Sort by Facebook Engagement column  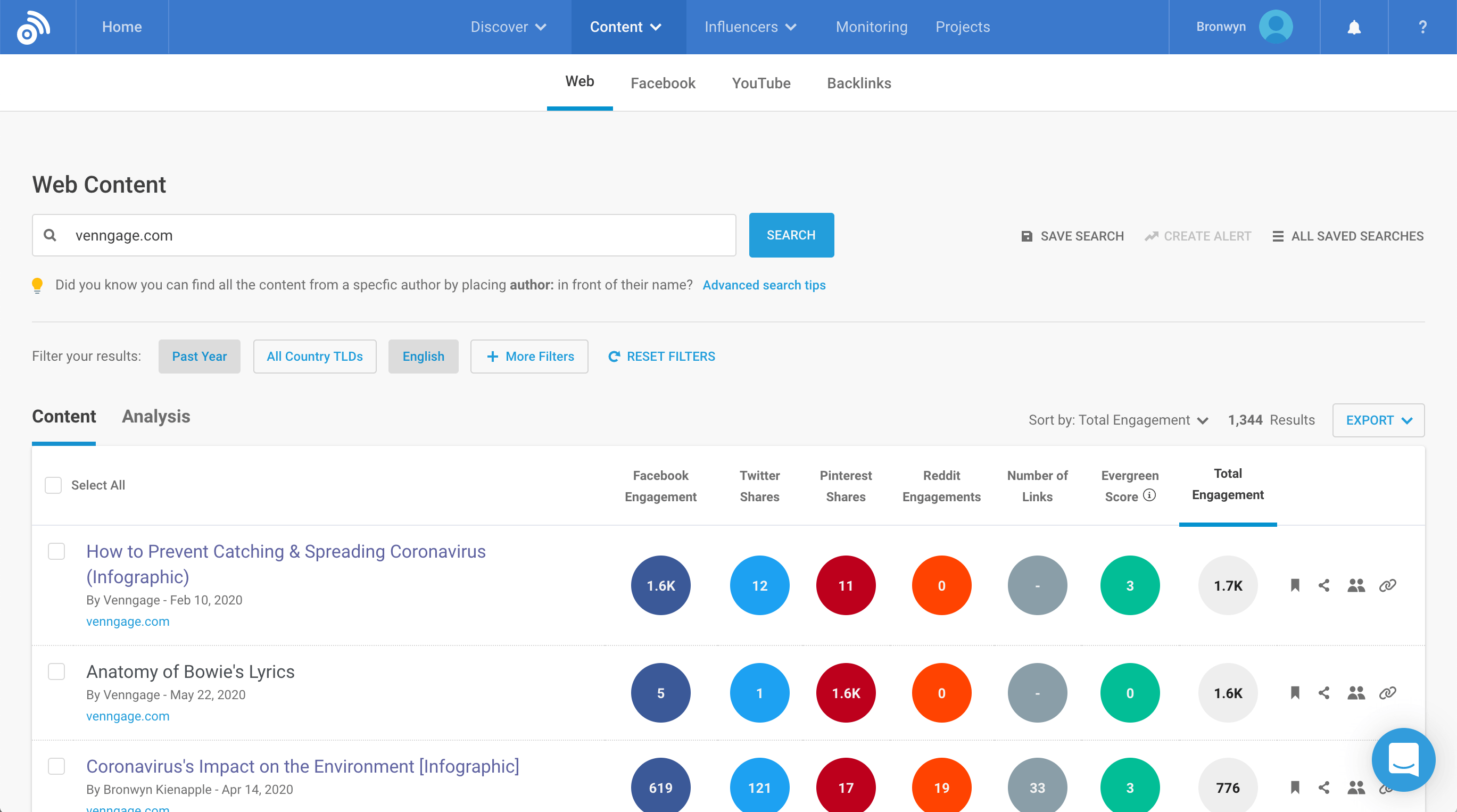(660, 486)
